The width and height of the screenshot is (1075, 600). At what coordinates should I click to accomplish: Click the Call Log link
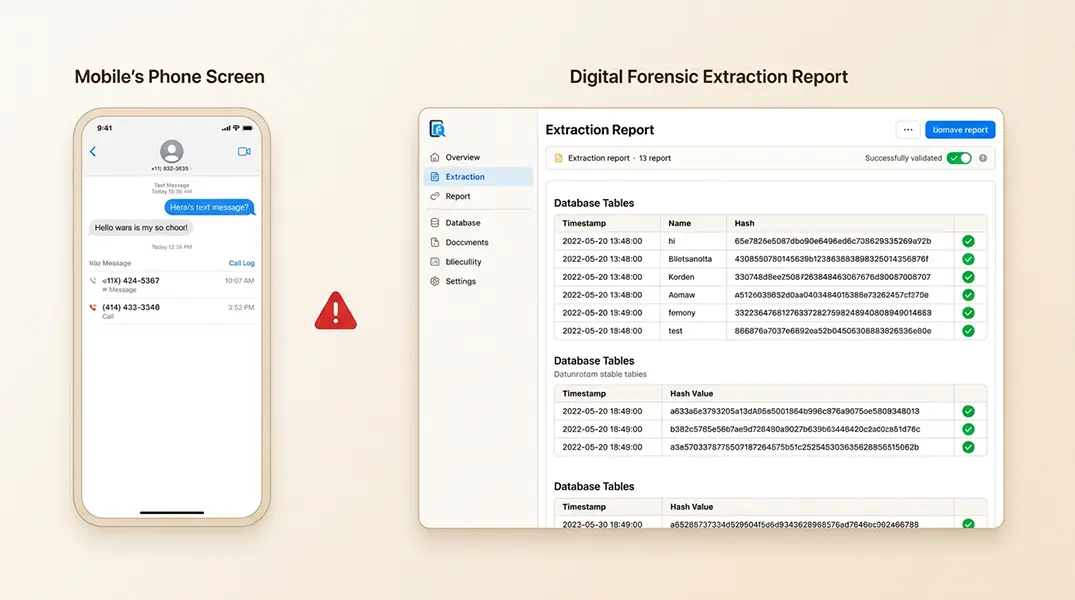241,263
